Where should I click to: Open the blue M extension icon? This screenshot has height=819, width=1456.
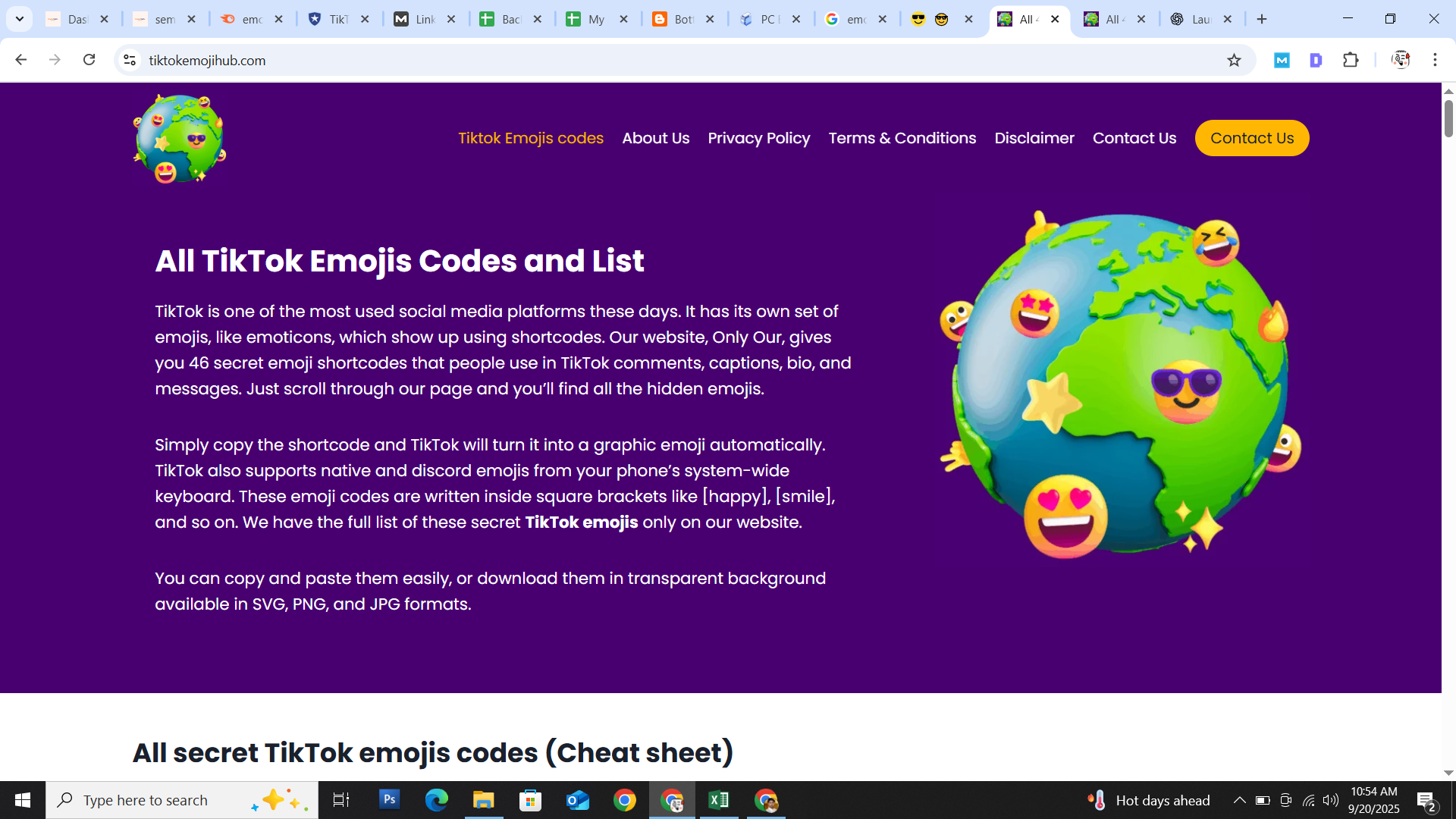tap(1282, 60)
